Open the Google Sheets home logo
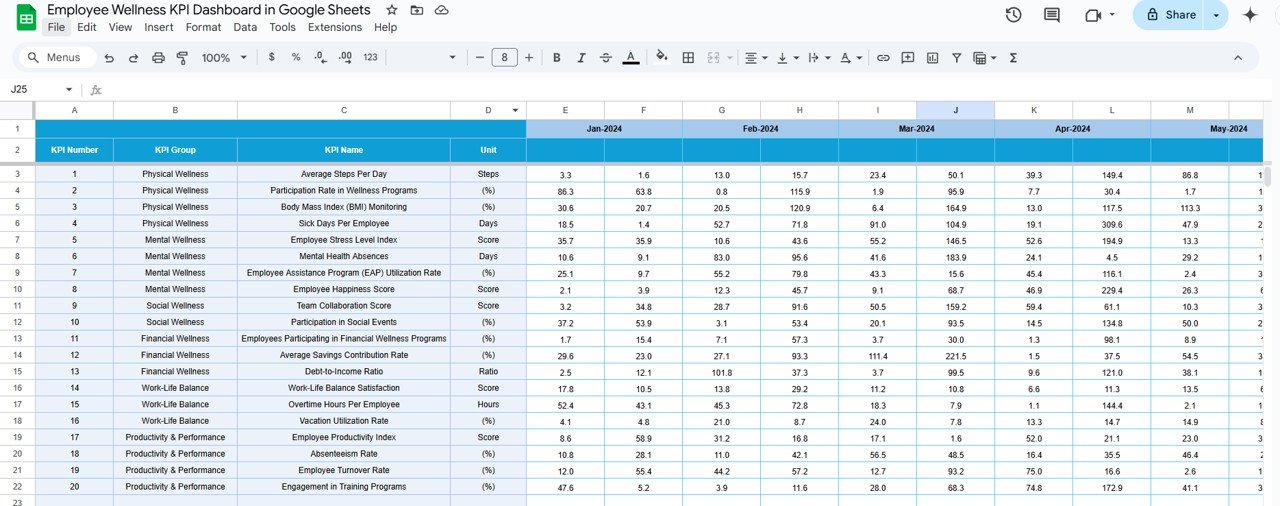1280x506 pixels. point(27,17)
